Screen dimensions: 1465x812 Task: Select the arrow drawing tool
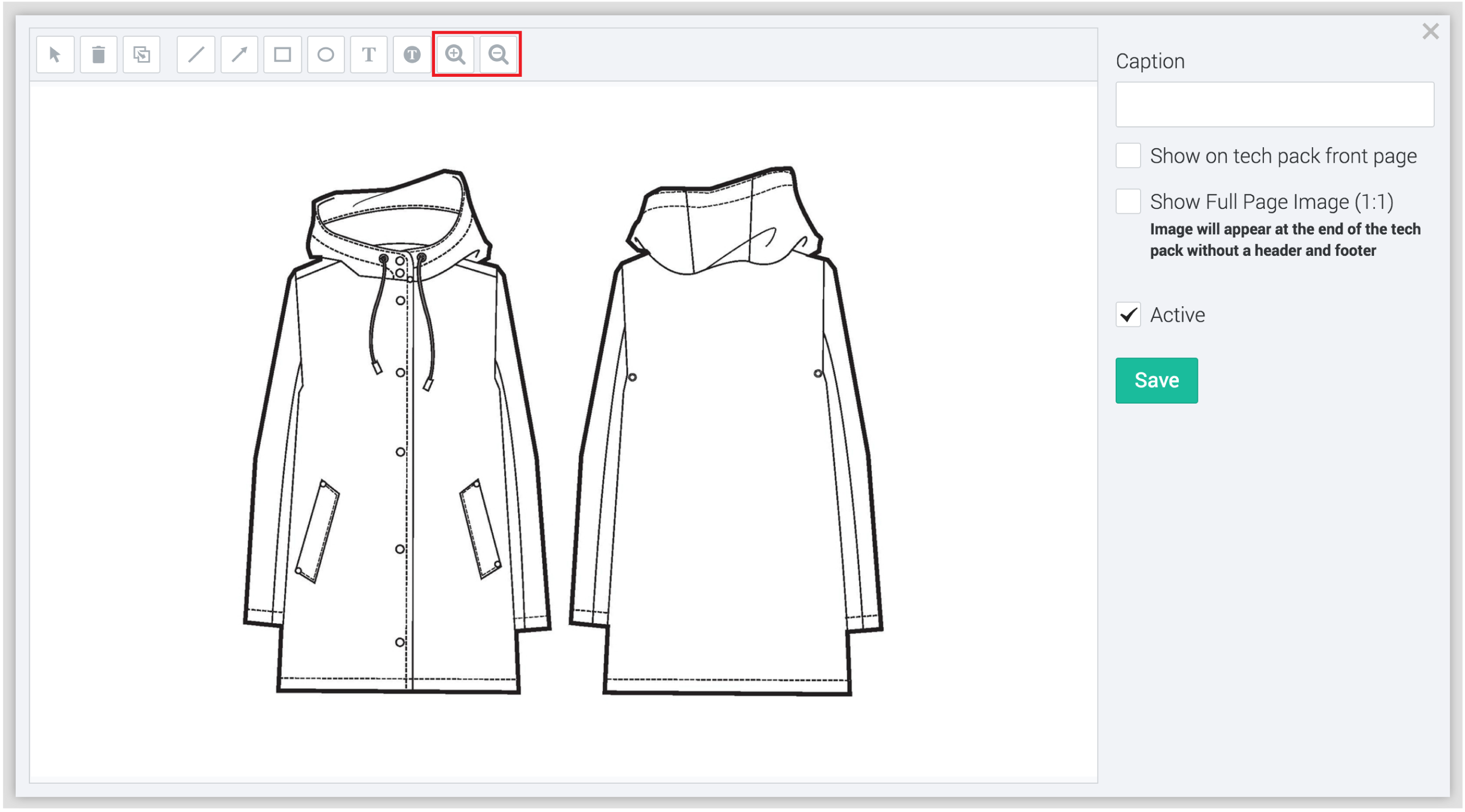[x=239, y=55]
